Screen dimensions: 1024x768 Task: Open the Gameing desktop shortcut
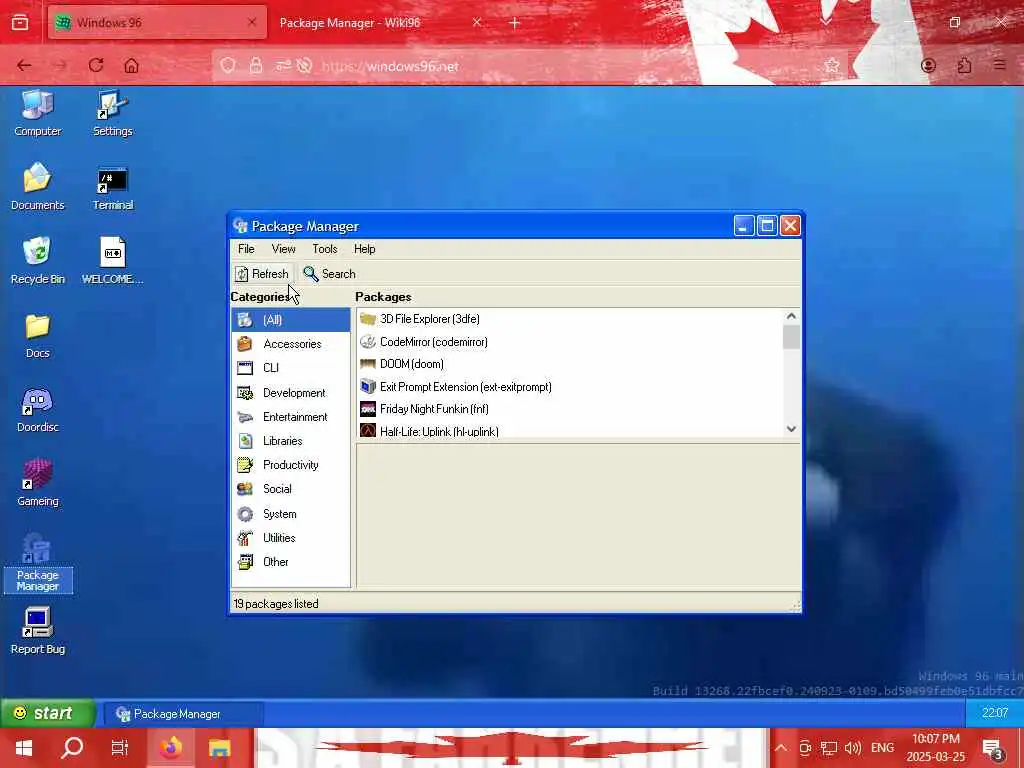pos(37,483)
